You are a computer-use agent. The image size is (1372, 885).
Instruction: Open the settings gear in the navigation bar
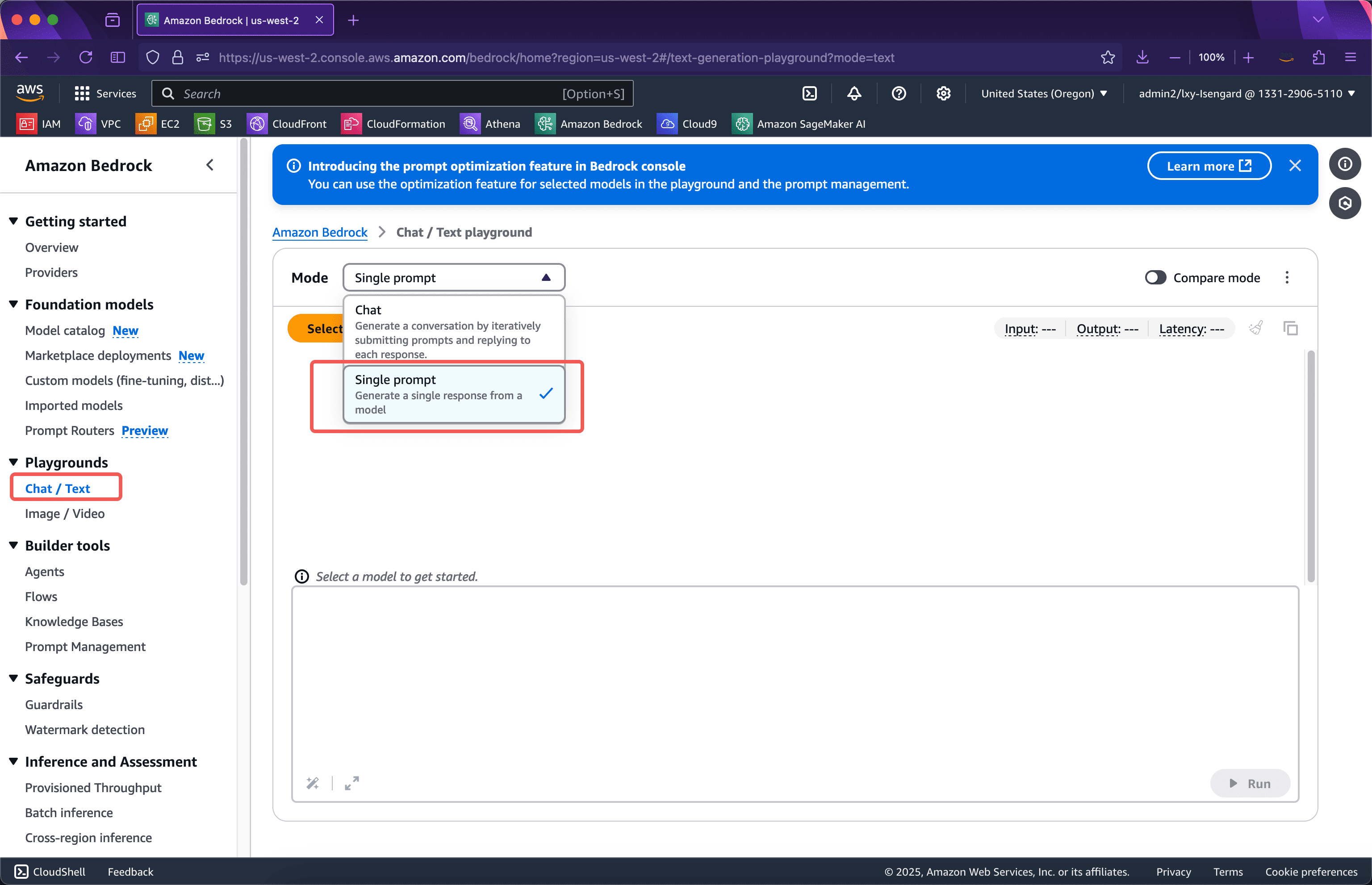tap(943, 93)
